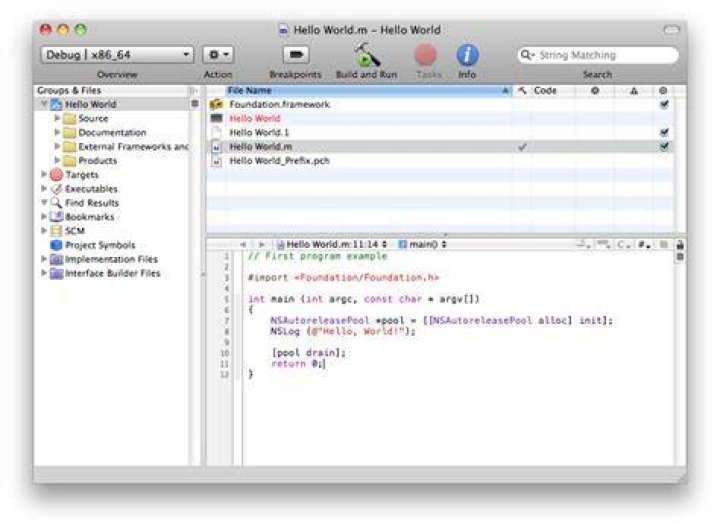Toggle target checkbox for Foundation.framework
The image size is (720, 529).
664,104
